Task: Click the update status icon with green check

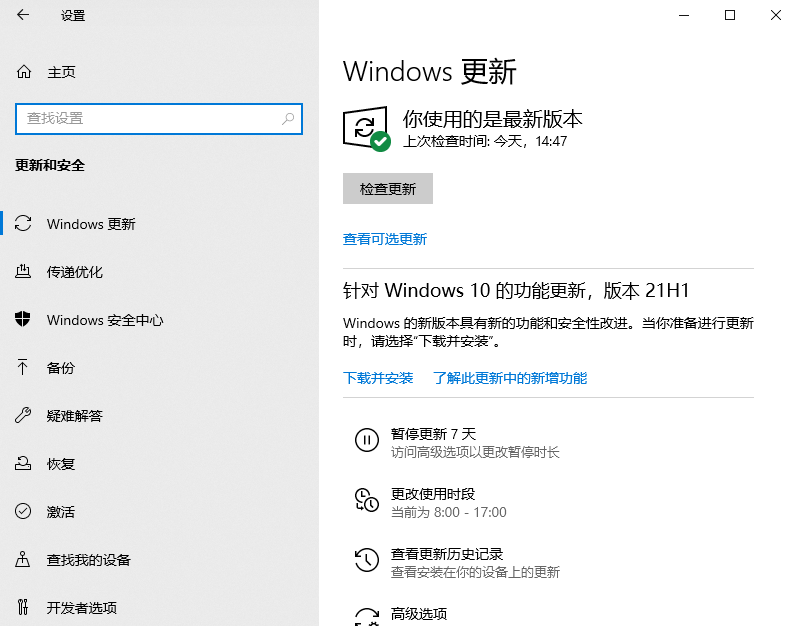Action: click(x=367, y=129)
